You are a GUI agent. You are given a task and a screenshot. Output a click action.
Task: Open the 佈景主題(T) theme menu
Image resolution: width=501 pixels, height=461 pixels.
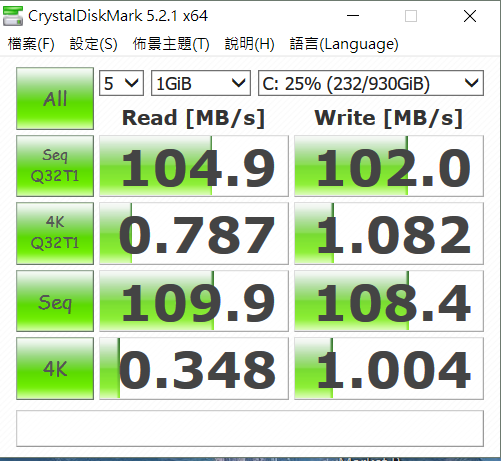pos(171,44)
